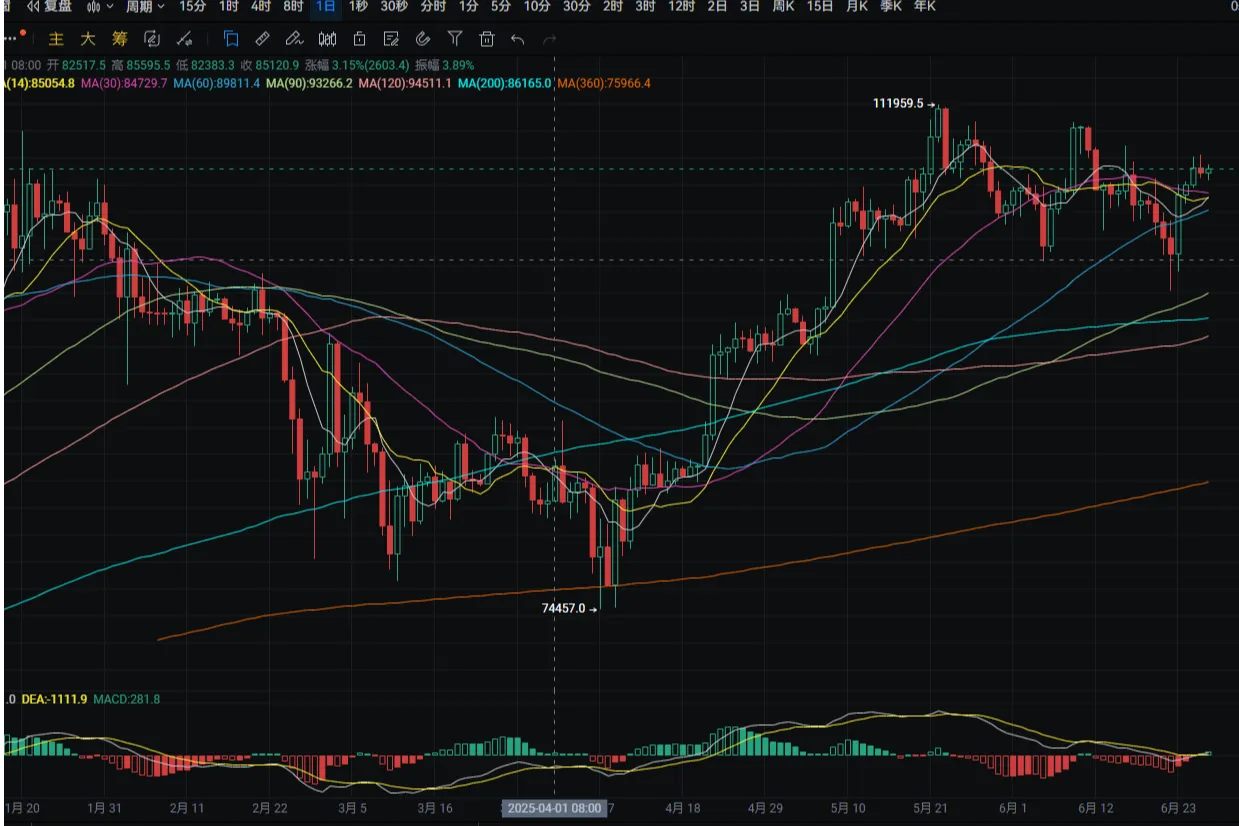Switch to the 分时 intraday view
The image size is (1239, 826).
[x=433, y=6]
